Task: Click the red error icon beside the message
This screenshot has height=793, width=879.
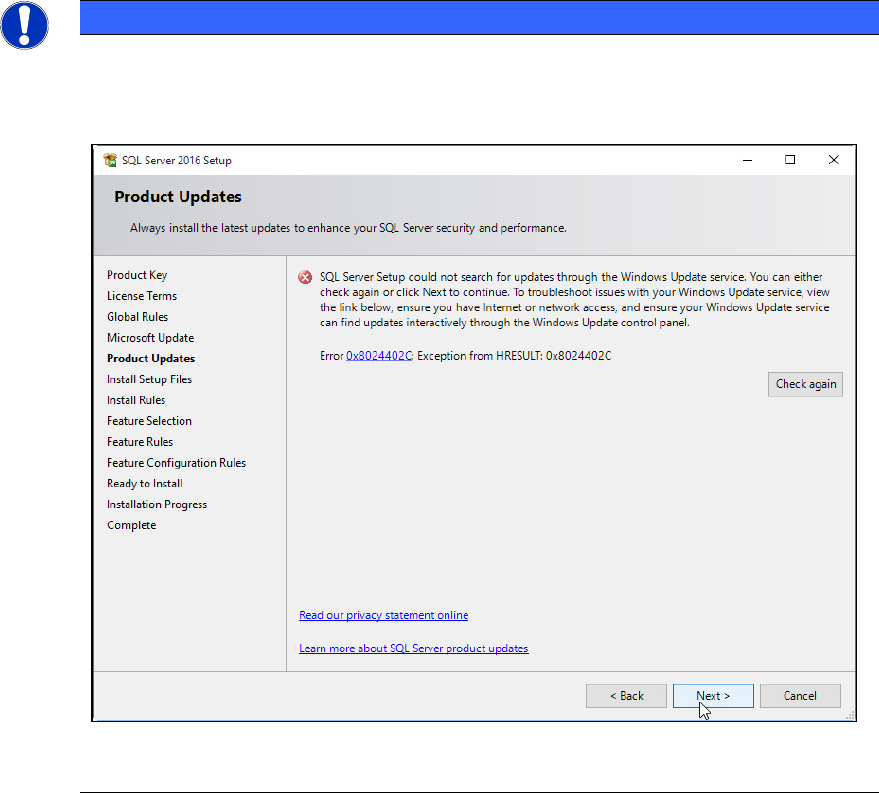Action: pos(305,277)
